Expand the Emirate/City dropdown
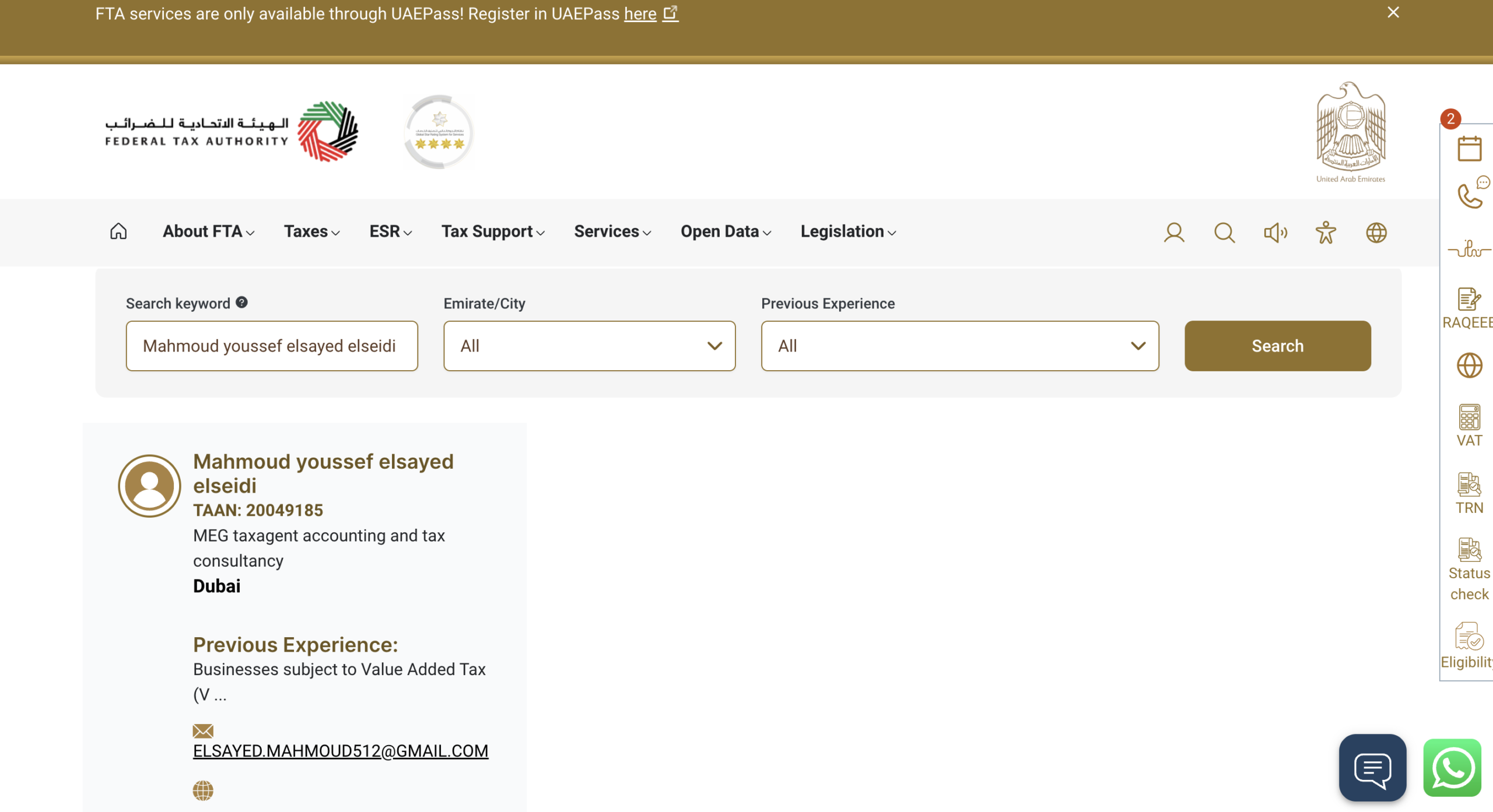1493x812 pixels. [590, 346]
